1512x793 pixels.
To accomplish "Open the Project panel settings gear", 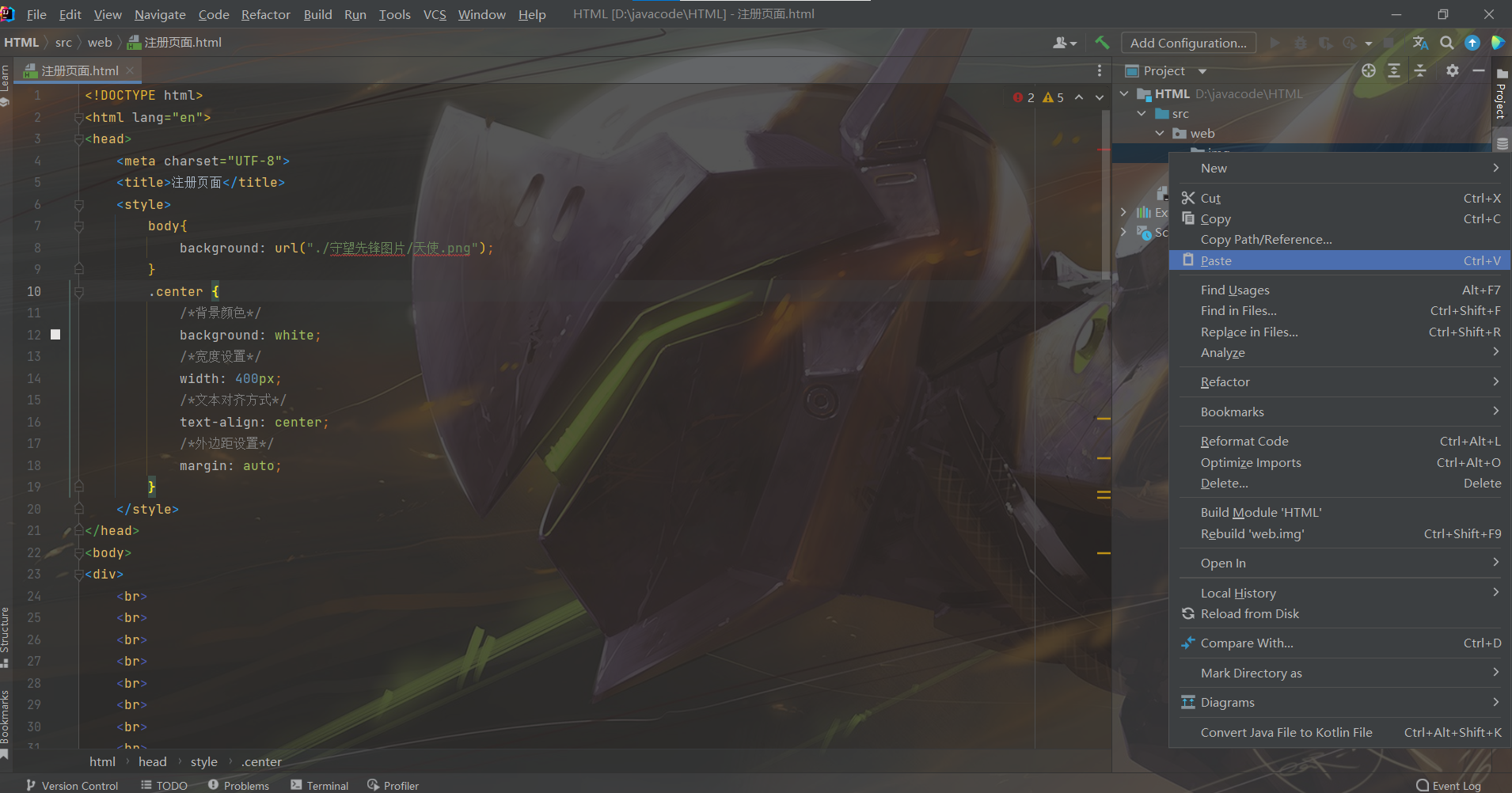I will (x=1452, y=70).
